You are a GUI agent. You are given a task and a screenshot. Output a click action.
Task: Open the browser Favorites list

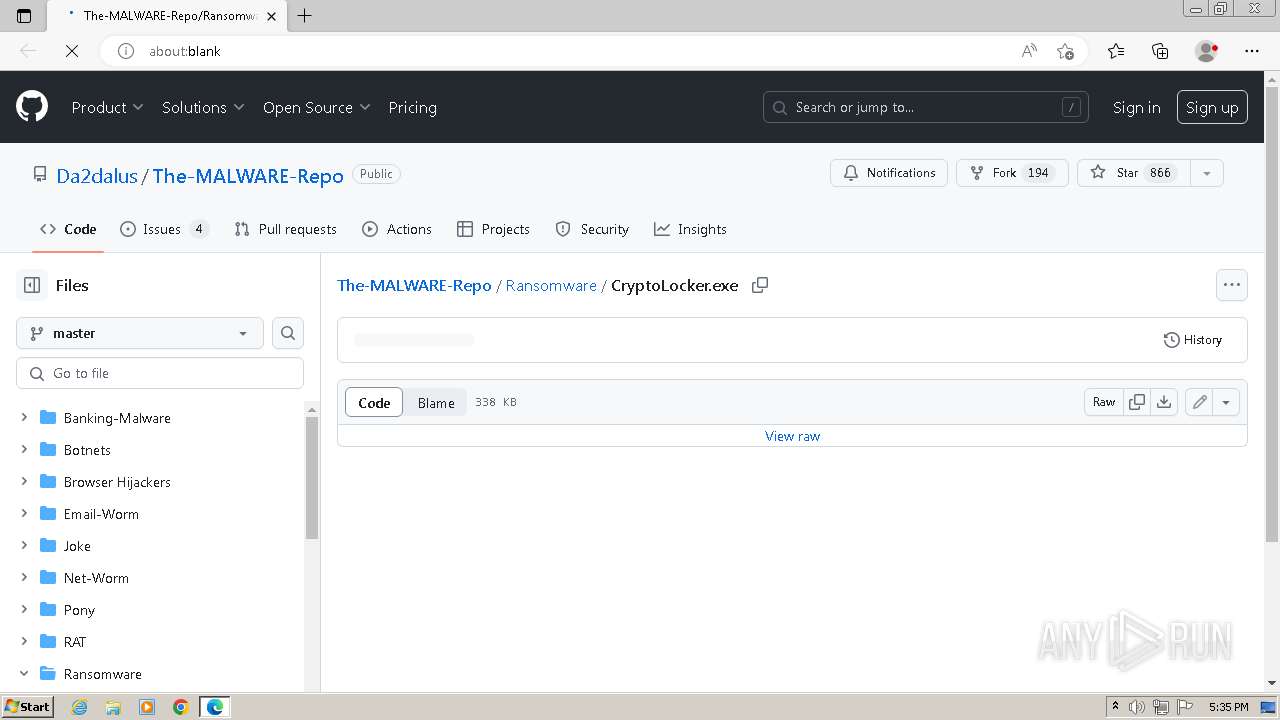click(1116, 51)
